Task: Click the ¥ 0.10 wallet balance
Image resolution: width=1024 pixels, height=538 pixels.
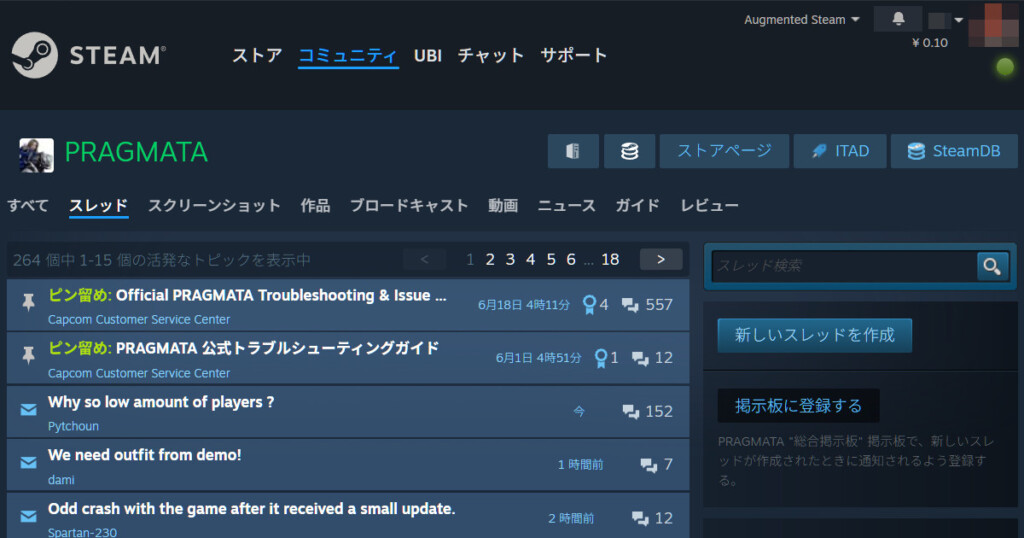Action: point(929,43)
